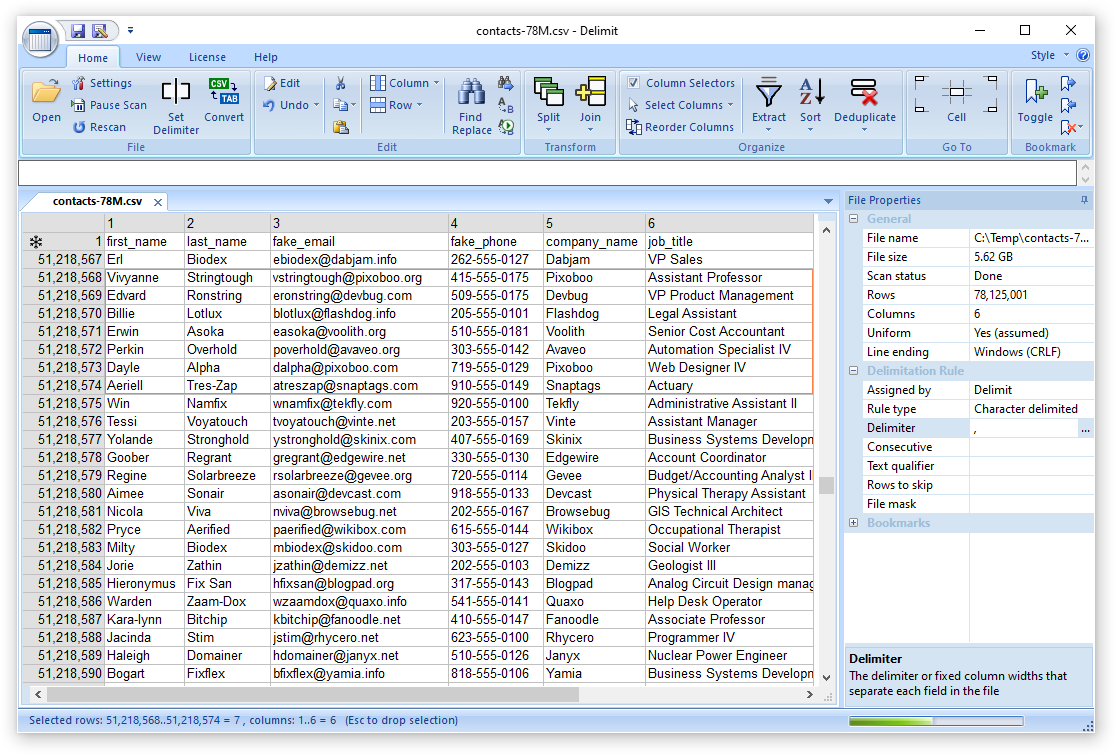Click the Split columns icon
This screenshot has height=755, width=1116.
coord(548,92)
